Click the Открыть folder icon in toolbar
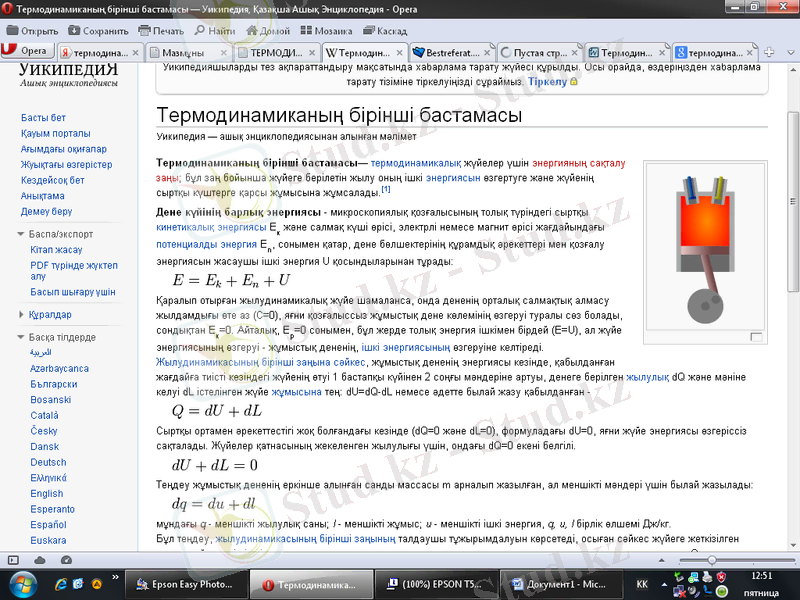This screenshot has height=600, width=800. pos(12,30)
